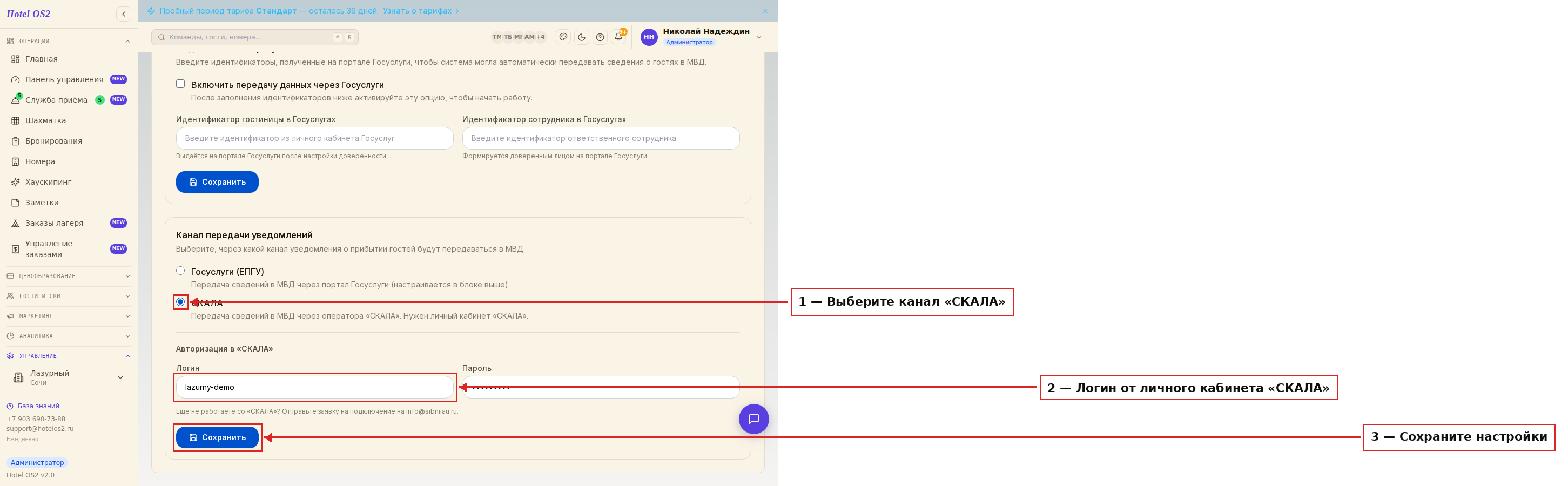Go to Главная in the sidebar

click(69, 59)
